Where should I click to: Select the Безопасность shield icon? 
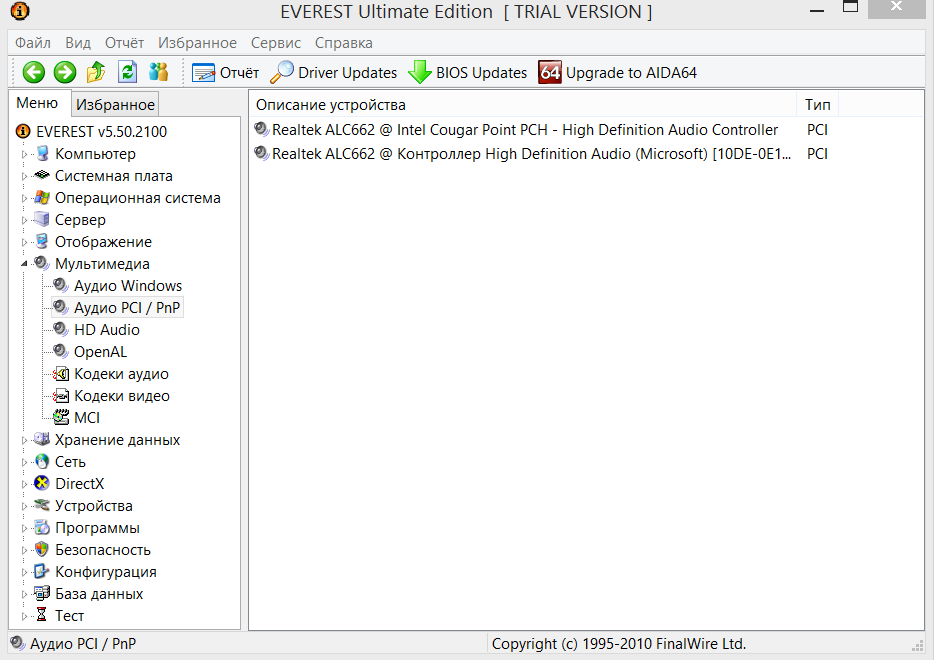(x=42, y=549)
